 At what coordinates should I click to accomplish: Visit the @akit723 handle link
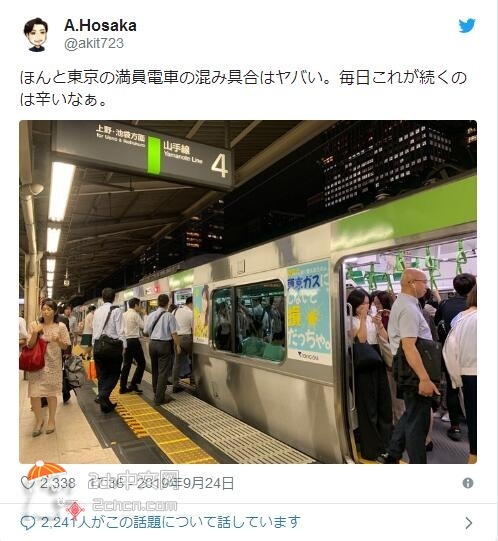pos(94,43)
